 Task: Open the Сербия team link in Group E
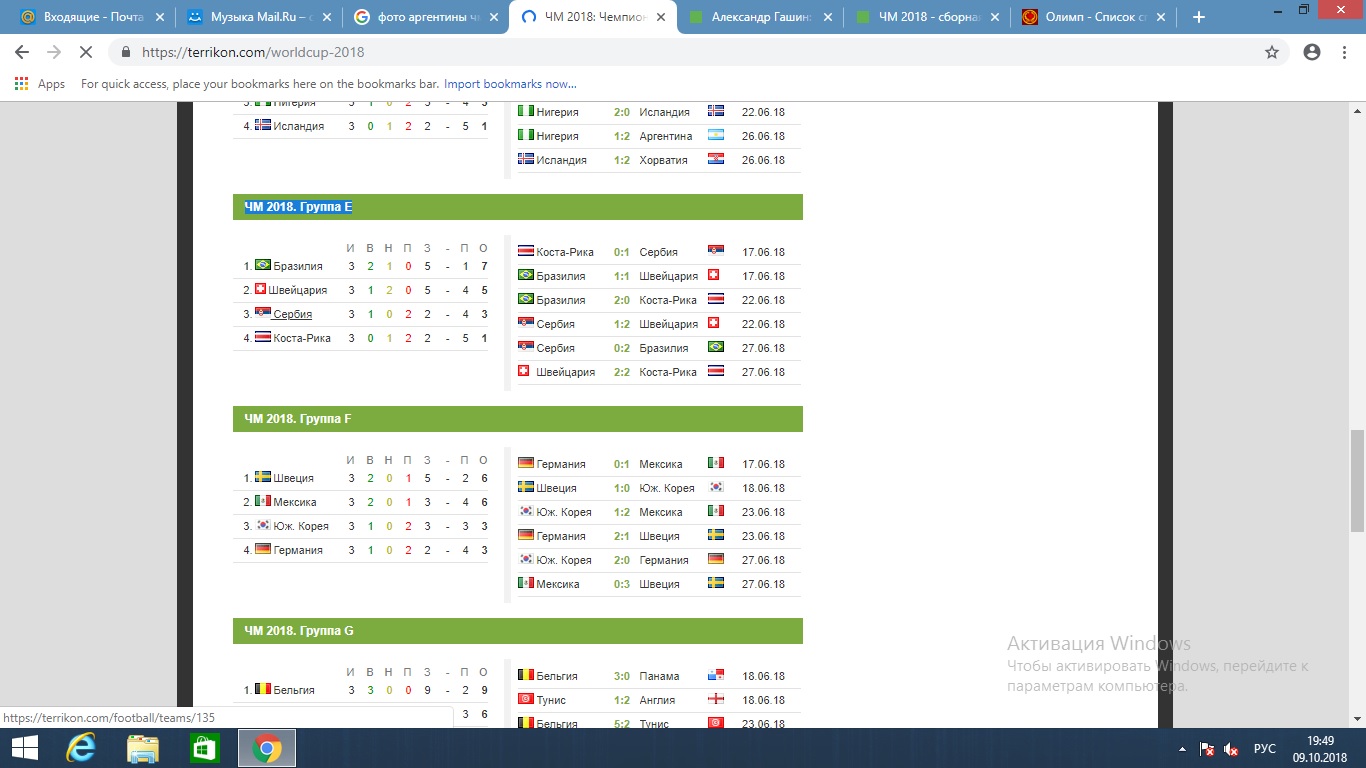(x=292, y=314)
